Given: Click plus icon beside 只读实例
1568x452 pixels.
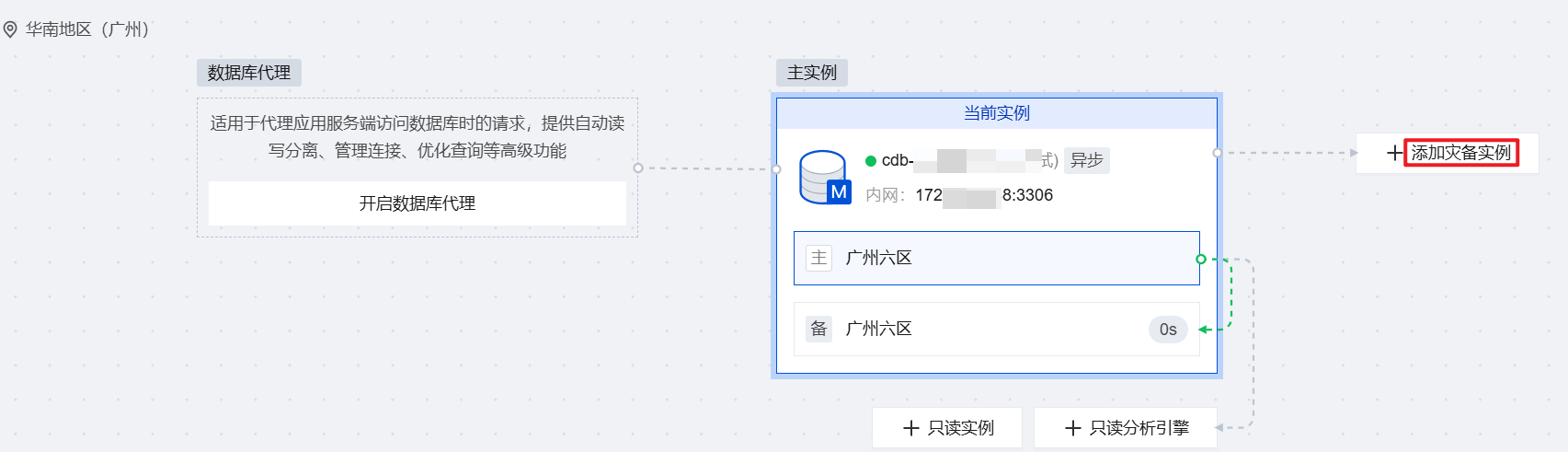Looking at the screenshot, I should pyautogui.click(x=911, y=428).
